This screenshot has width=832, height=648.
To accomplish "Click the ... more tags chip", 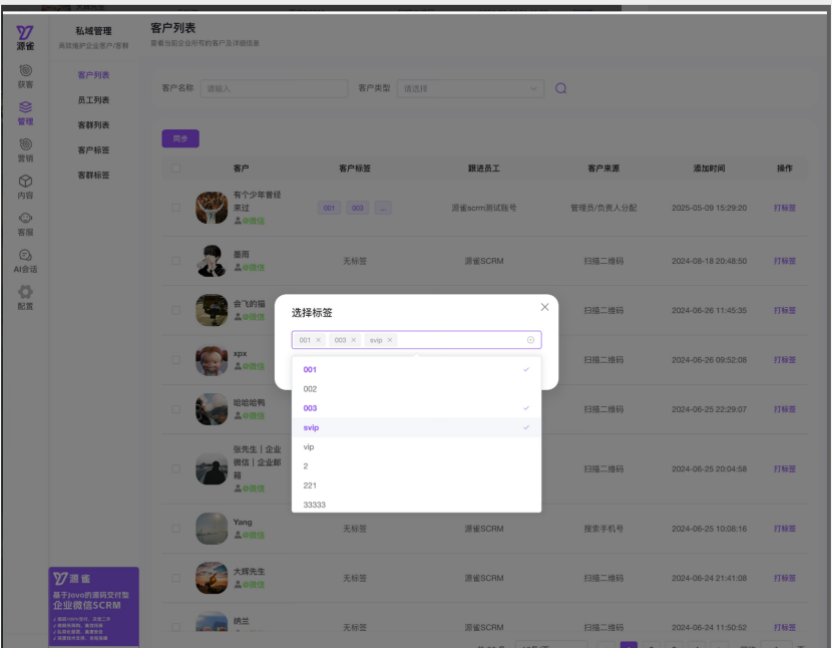I will click(383, 208).
